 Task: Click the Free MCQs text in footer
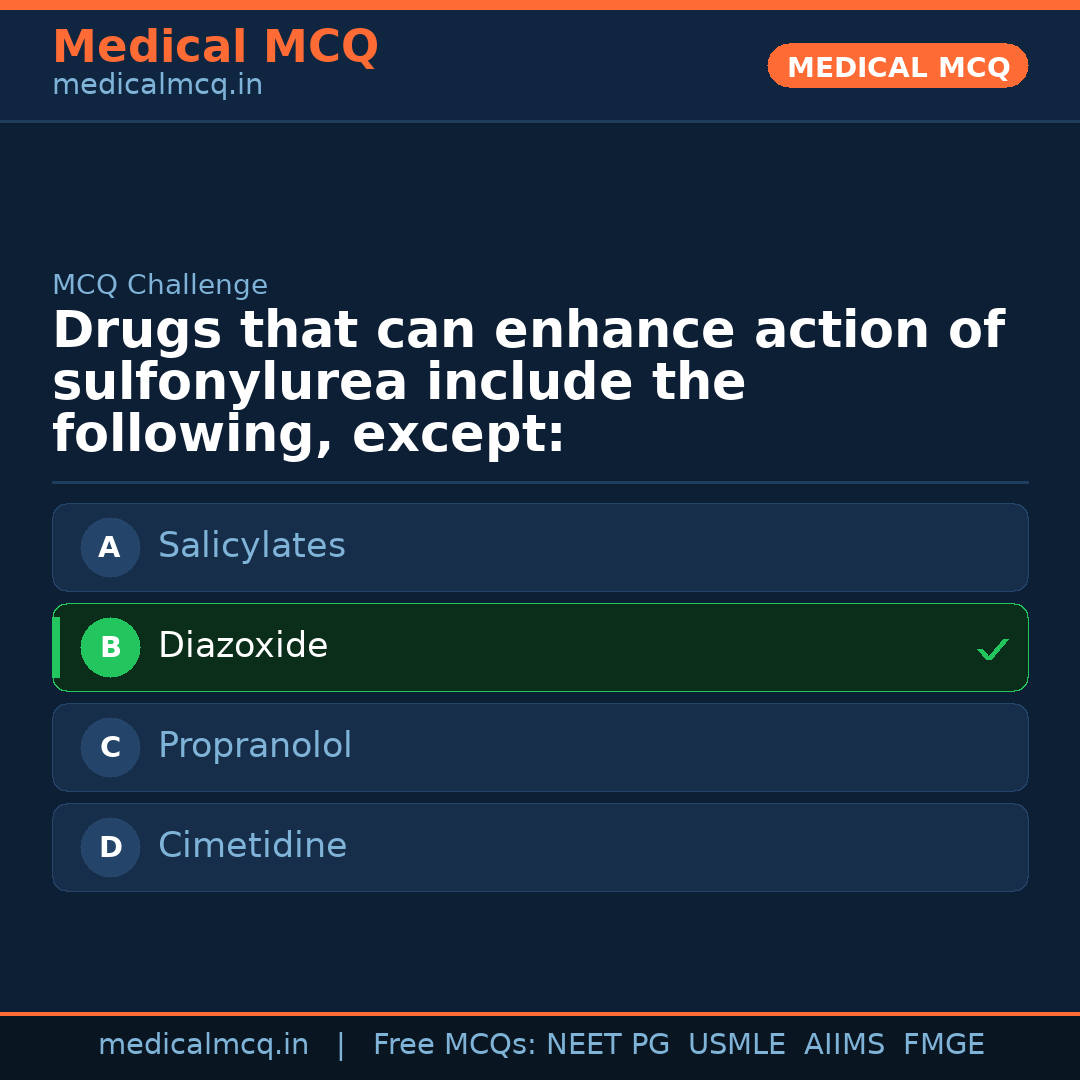click(x=454, y=1045)
